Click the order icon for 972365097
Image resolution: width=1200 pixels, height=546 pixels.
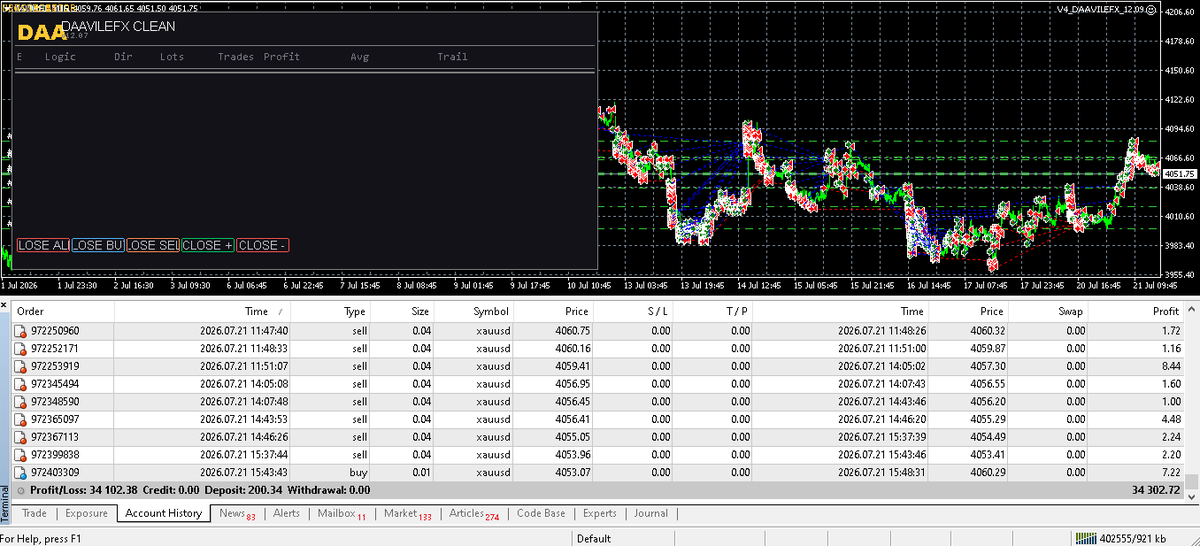(21, 419)
